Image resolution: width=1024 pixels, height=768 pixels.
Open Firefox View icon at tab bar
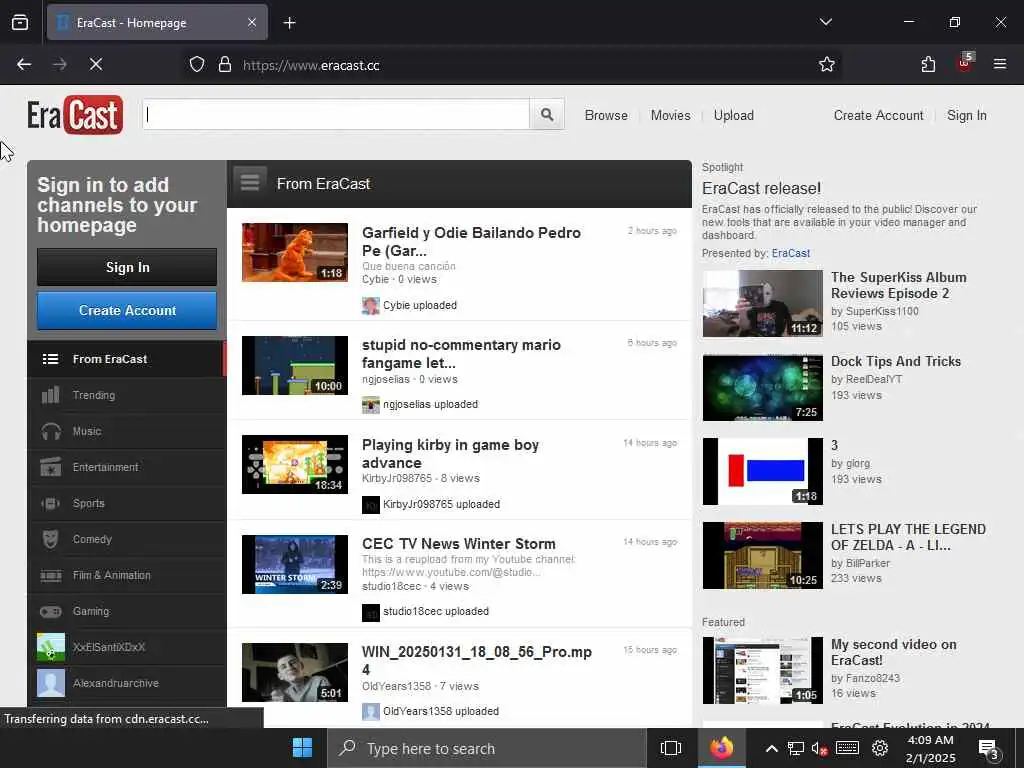20,23
